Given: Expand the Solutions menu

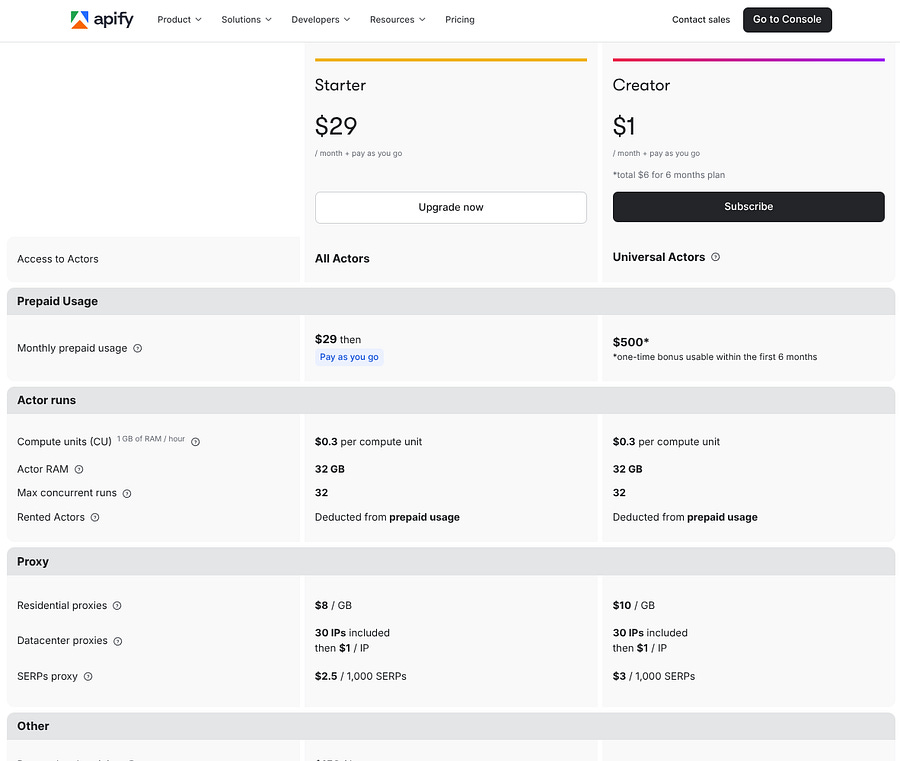Looking at the screenshot, I should coord(246,20).
